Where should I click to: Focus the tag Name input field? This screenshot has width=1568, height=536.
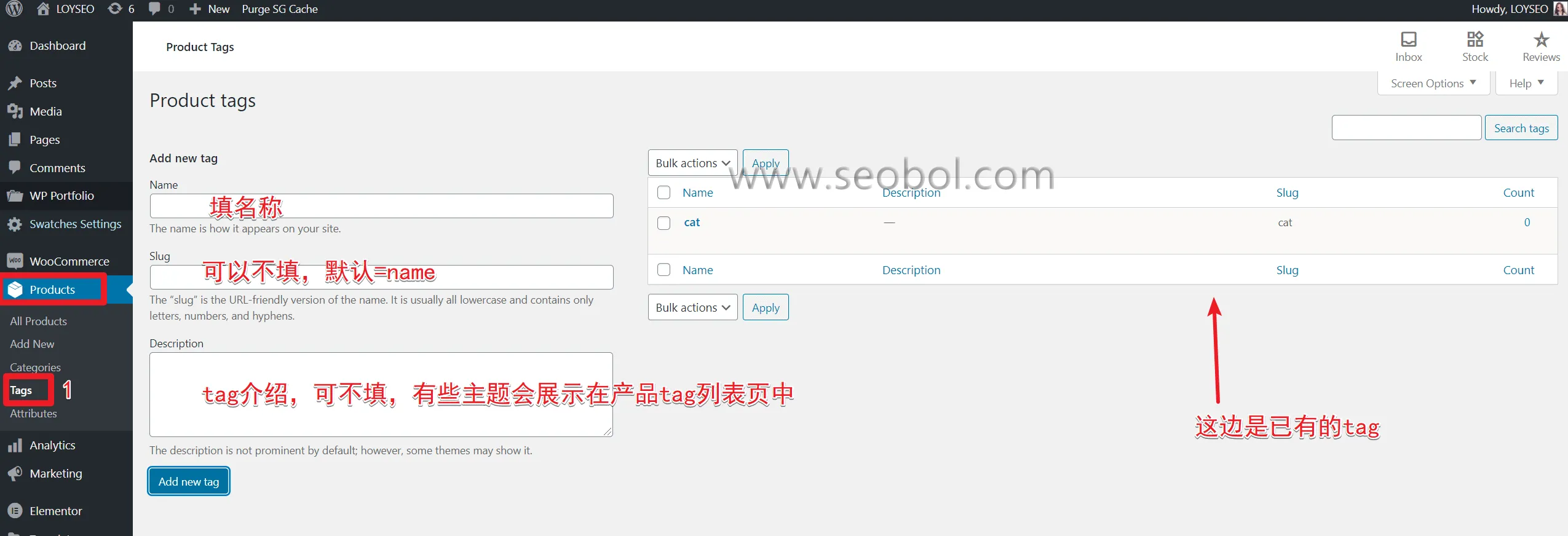(x=381, y=206)
